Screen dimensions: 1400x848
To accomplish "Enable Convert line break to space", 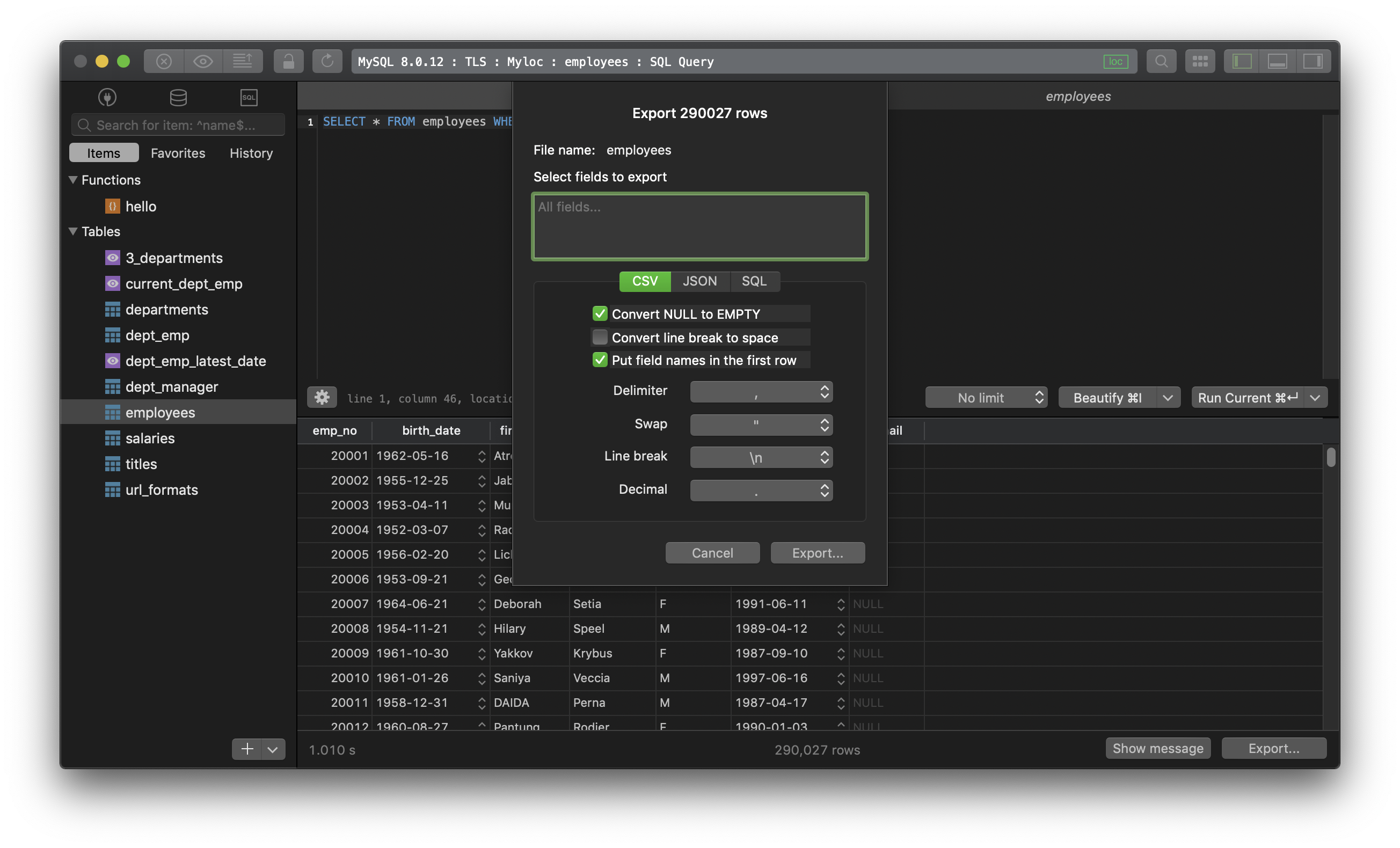I will [x=600, y=337].
